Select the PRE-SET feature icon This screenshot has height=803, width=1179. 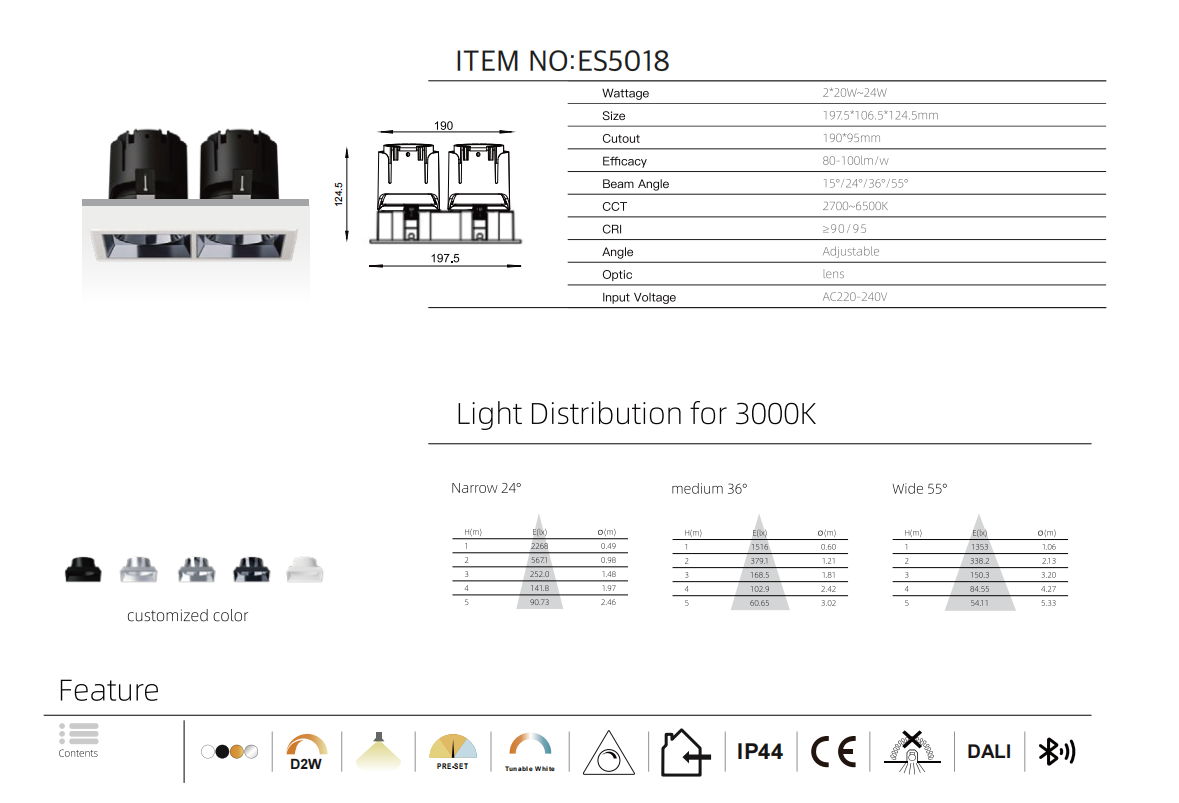453,752
